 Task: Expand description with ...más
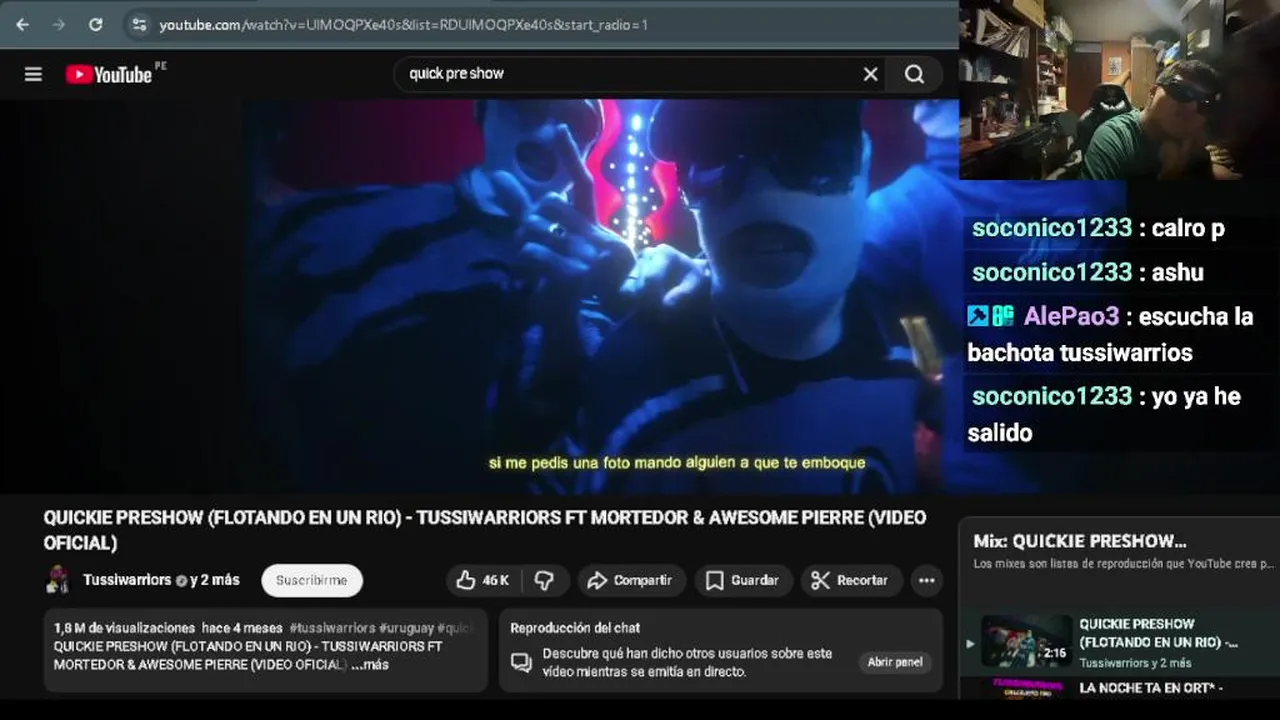(370, 664)
